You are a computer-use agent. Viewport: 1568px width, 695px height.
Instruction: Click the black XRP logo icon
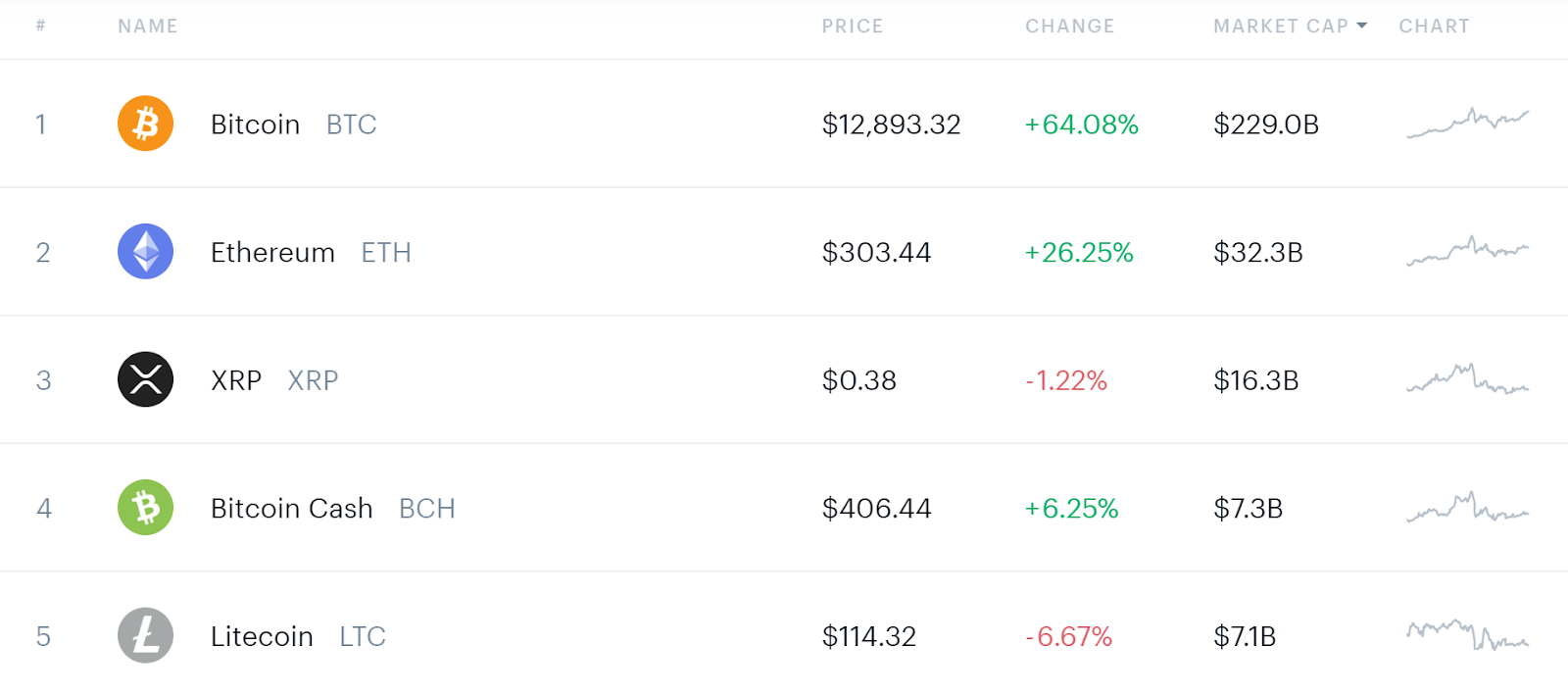tap(145, 379)
